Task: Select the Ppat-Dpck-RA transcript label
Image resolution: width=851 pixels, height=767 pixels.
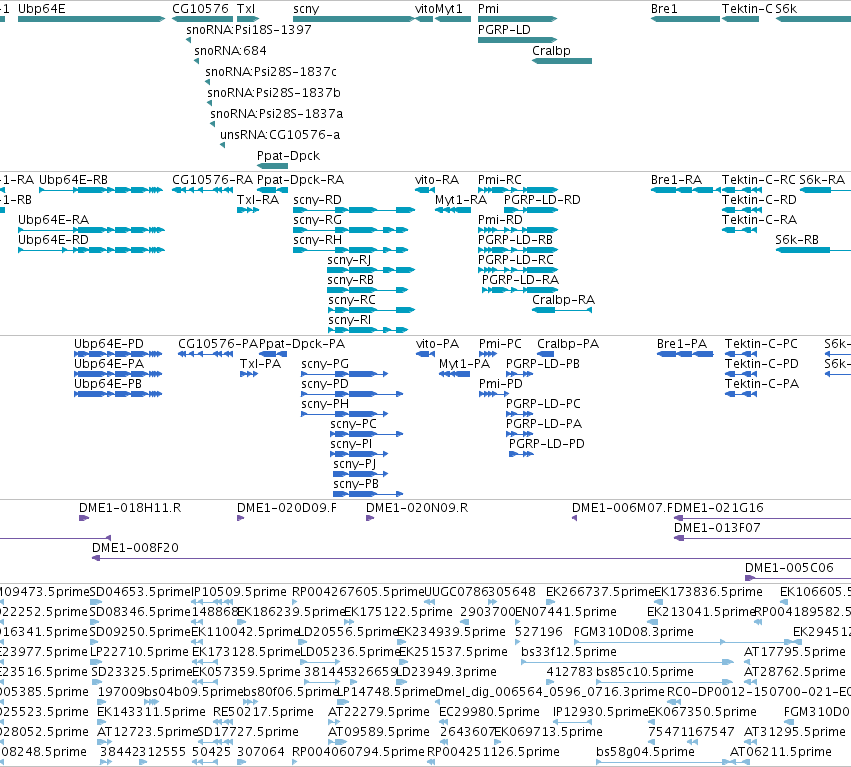Action: (x=300, y=180)
